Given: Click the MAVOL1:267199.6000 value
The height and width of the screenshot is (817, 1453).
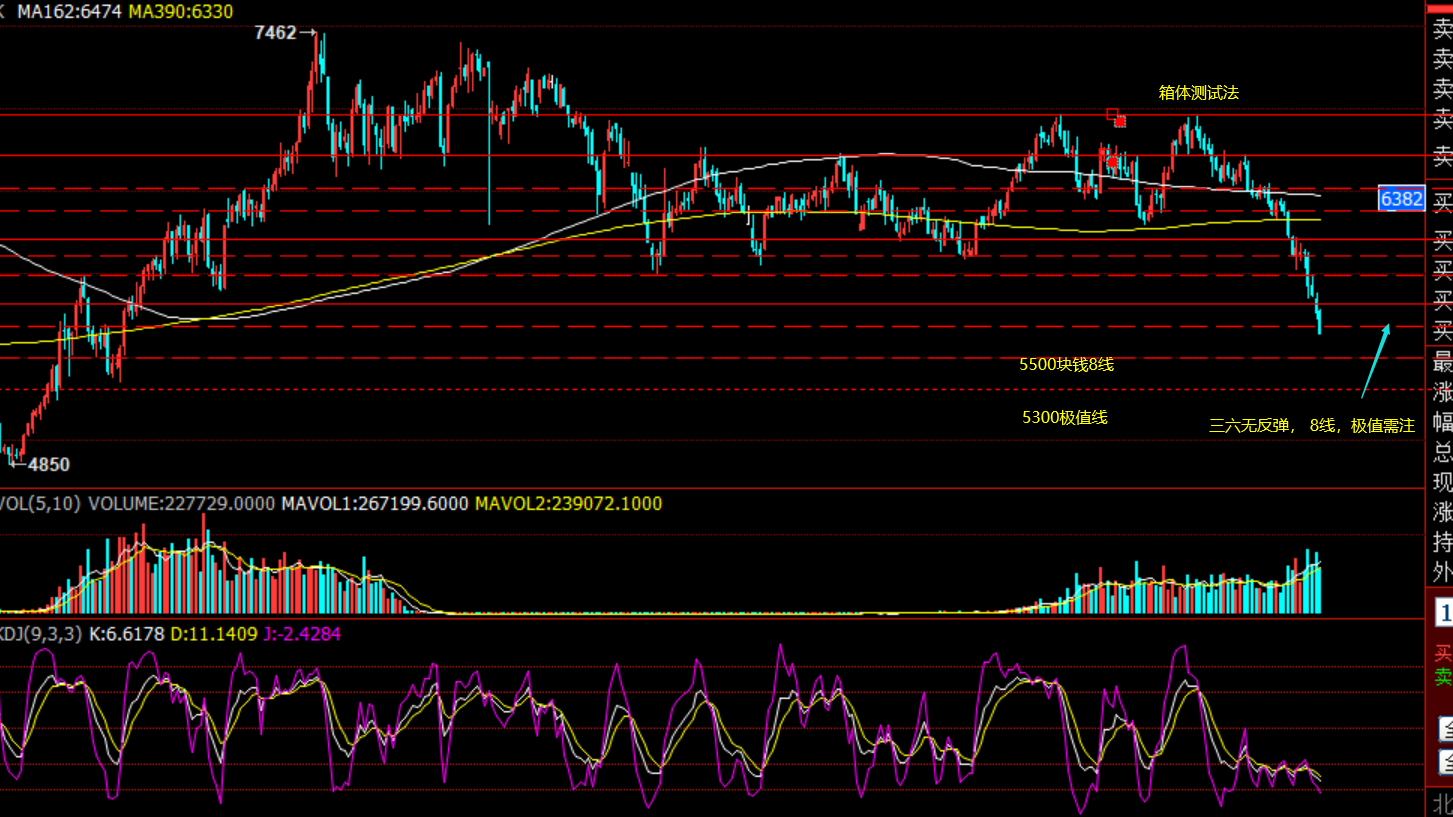Looking at the screenshot, I should pyautogui.click(x=374, y=503).
